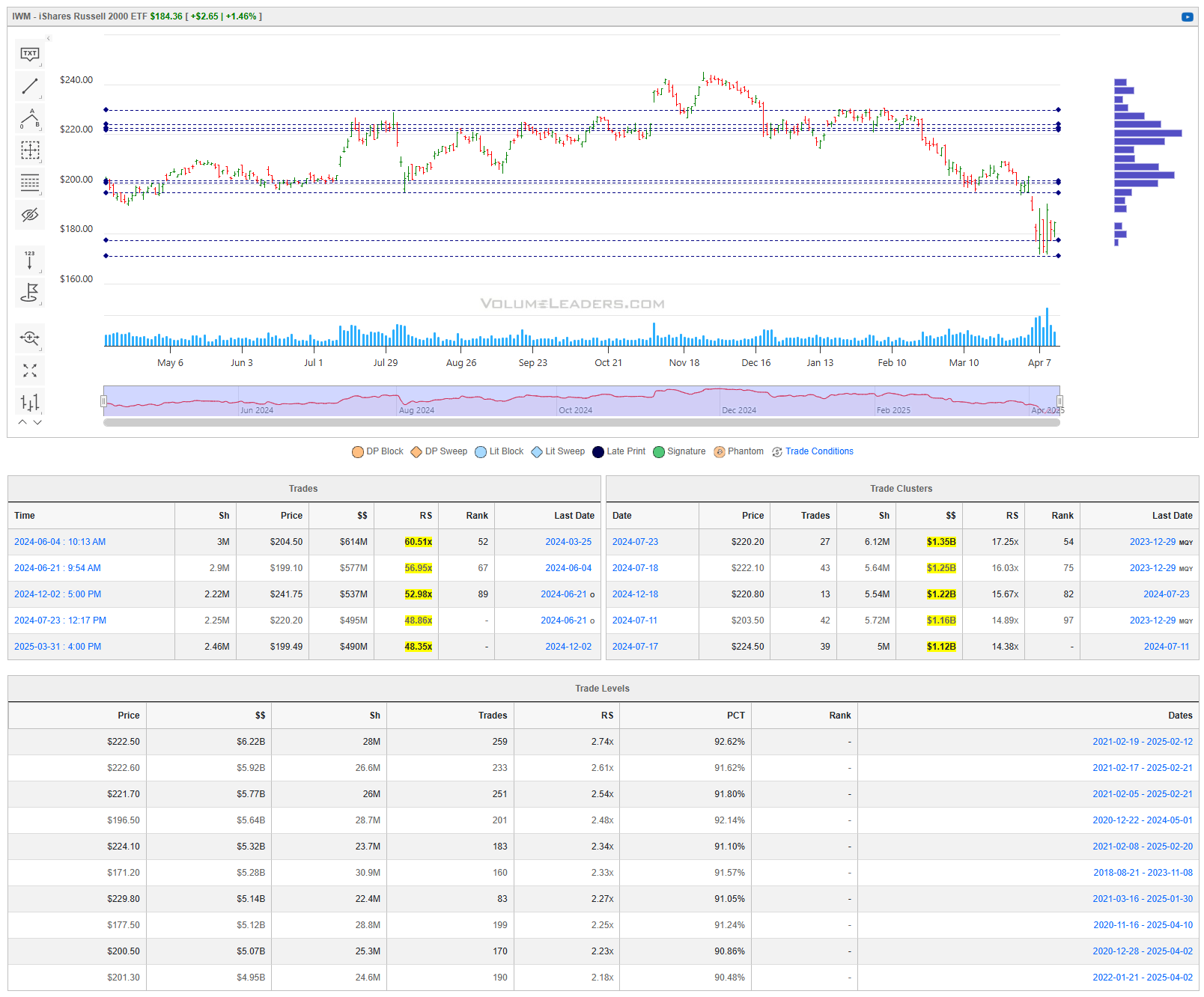Open trade dated 2024-06-04 10:13 AM
The height and width of the screenshot is (997, 1204).
(x=60, y=542)
